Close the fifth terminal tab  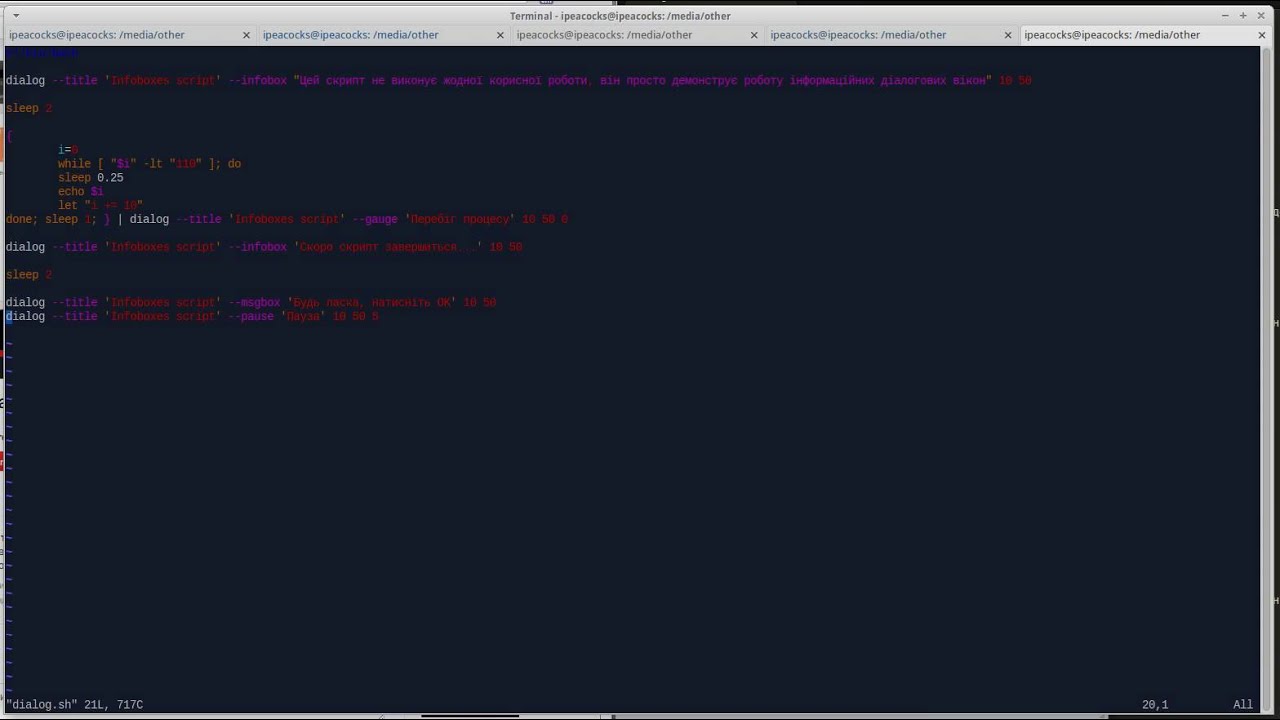[x=1262, y=35]
